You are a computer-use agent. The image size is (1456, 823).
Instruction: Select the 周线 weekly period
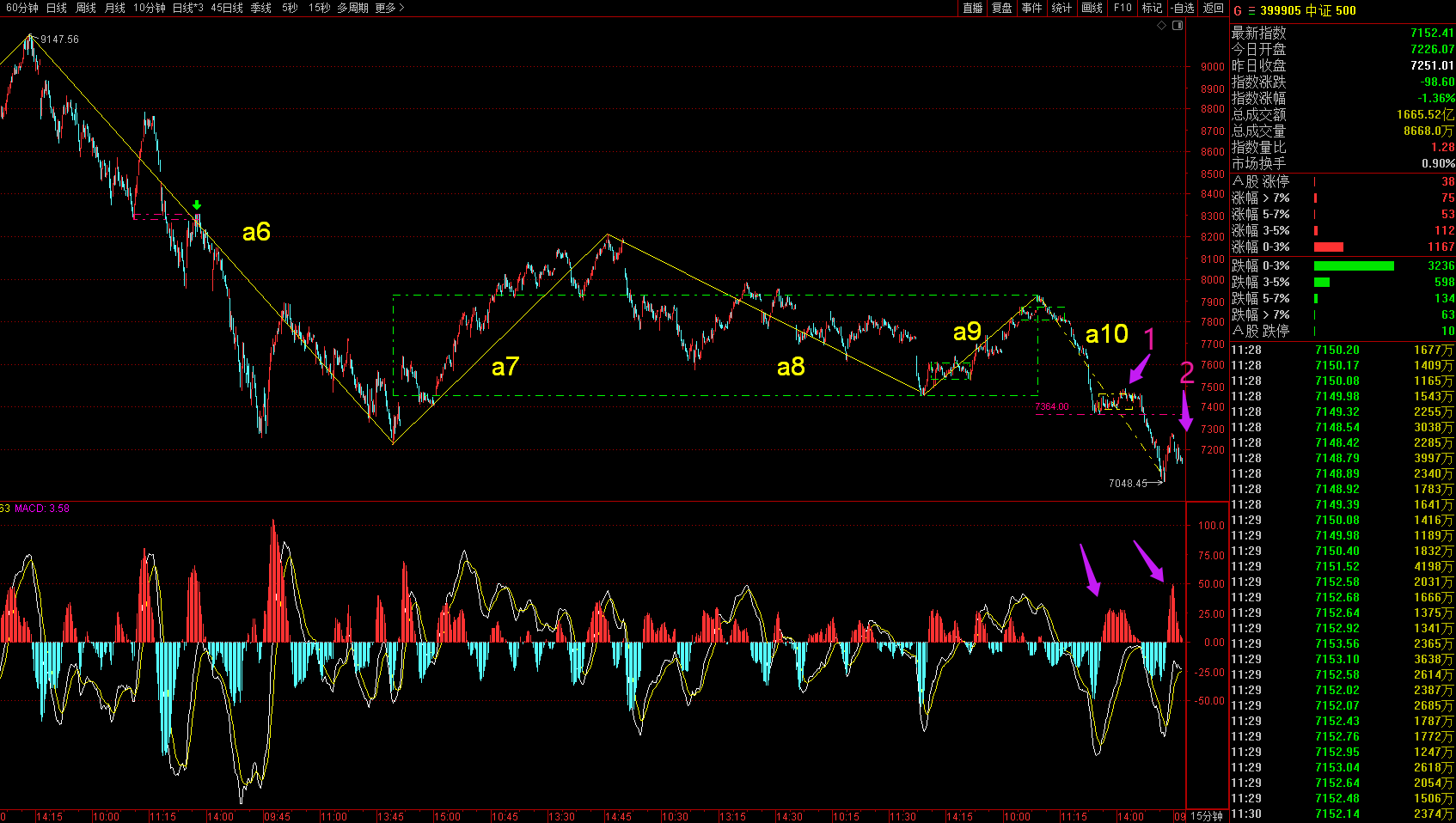pos(86,8)
